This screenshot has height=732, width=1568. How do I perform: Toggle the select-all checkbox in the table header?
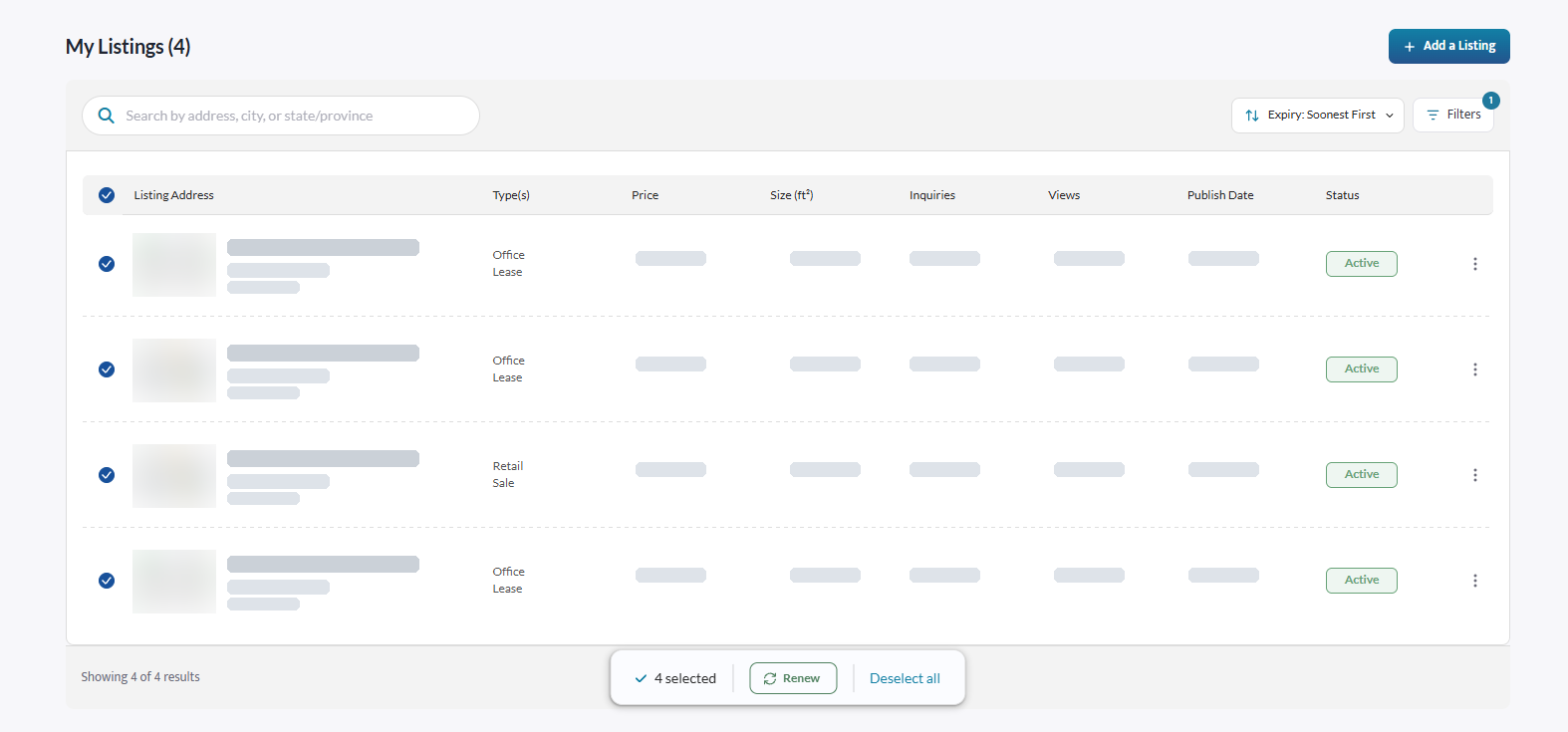107,195
